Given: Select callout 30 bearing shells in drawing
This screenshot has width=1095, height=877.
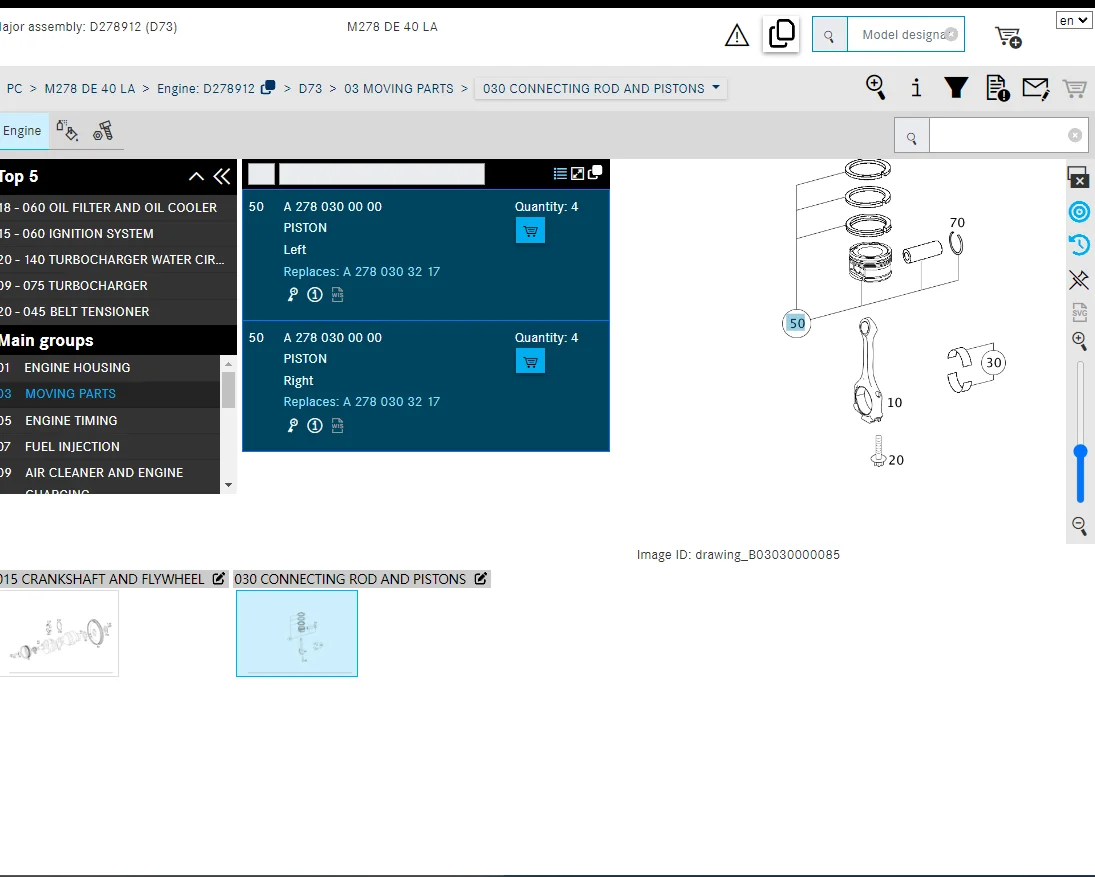Looking at the screenshot, I should coord(993,362).
